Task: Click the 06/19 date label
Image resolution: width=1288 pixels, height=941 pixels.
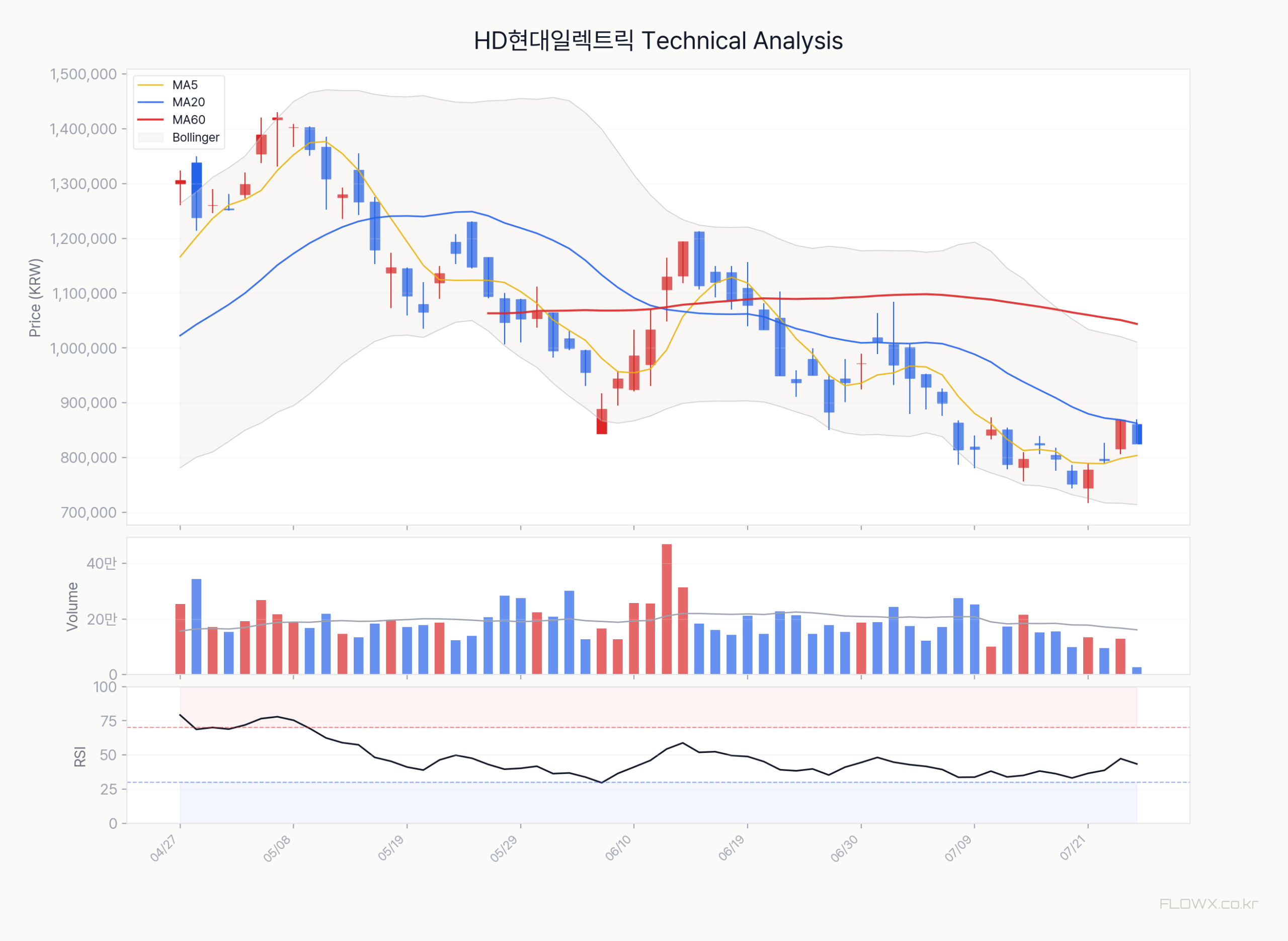Action: [732, 849]
